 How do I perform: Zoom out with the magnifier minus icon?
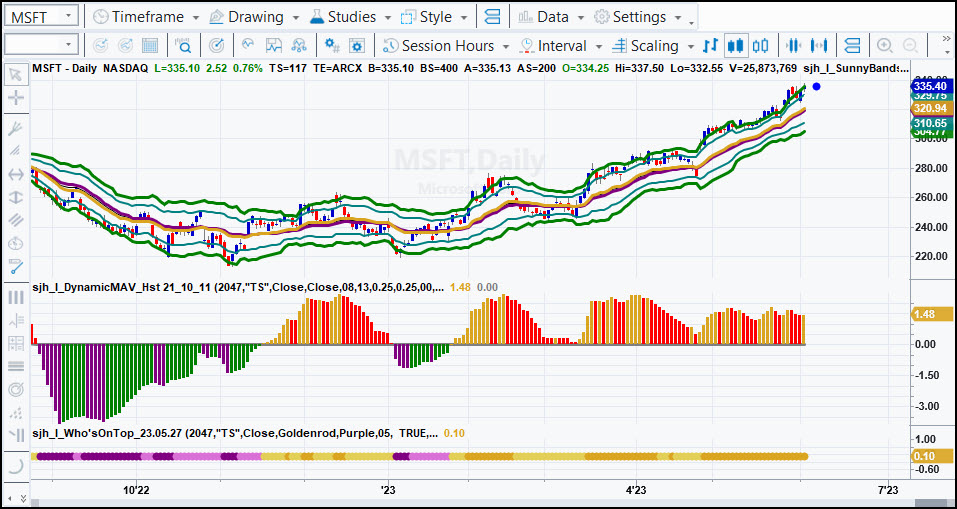pos(909,46)
